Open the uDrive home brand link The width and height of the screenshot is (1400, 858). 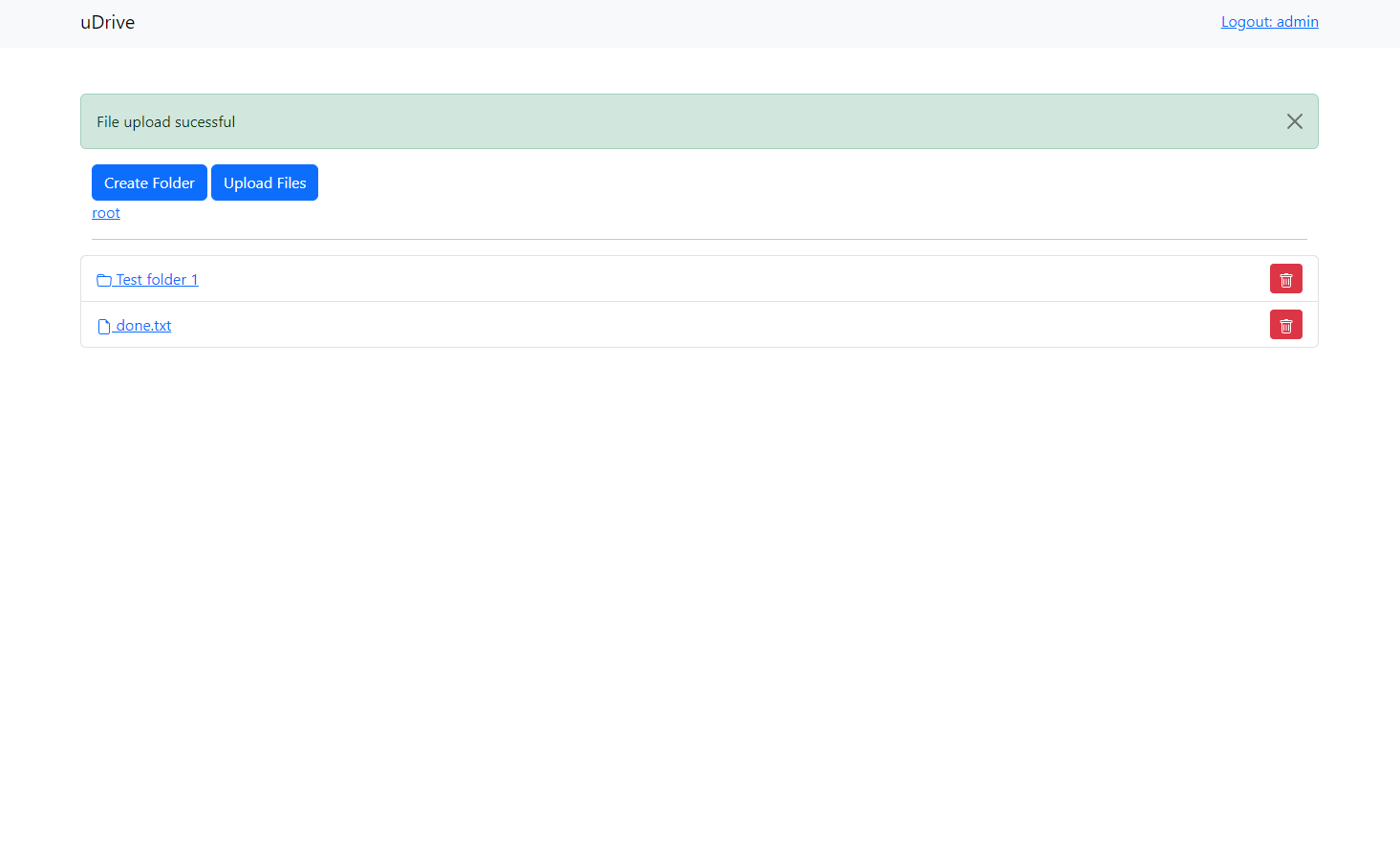pos(107,22)
